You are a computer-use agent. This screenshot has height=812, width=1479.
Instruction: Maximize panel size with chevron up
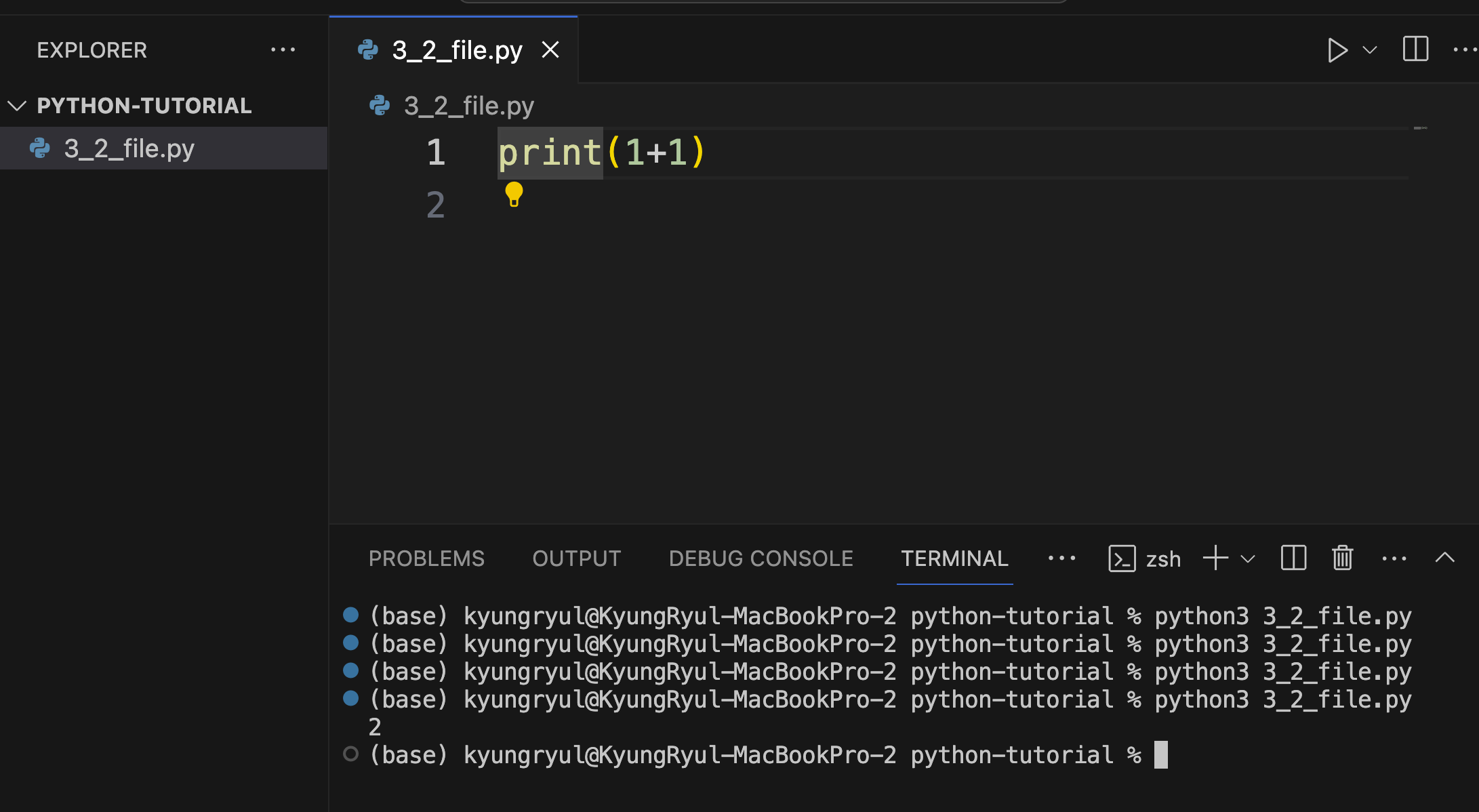click(1444, 558)
